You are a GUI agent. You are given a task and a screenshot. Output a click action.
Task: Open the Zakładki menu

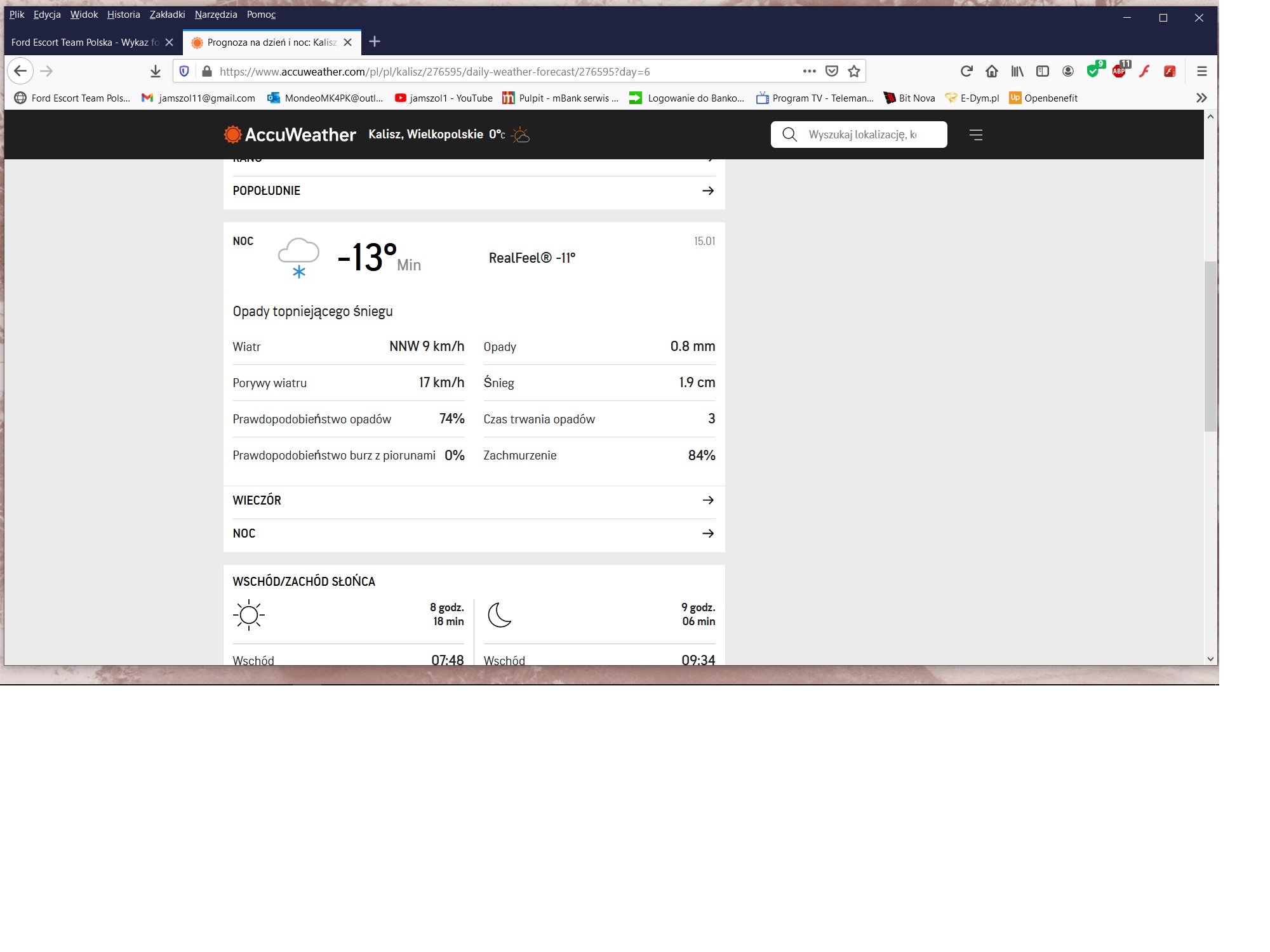[167, 15]
